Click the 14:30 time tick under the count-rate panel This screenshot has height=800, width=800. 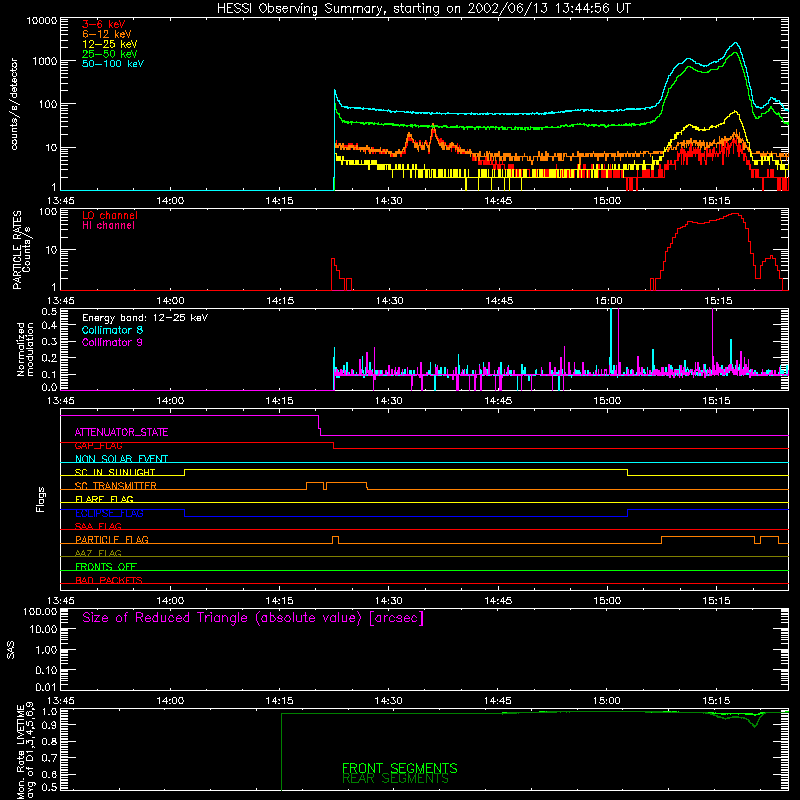click(x=389, y=201)
